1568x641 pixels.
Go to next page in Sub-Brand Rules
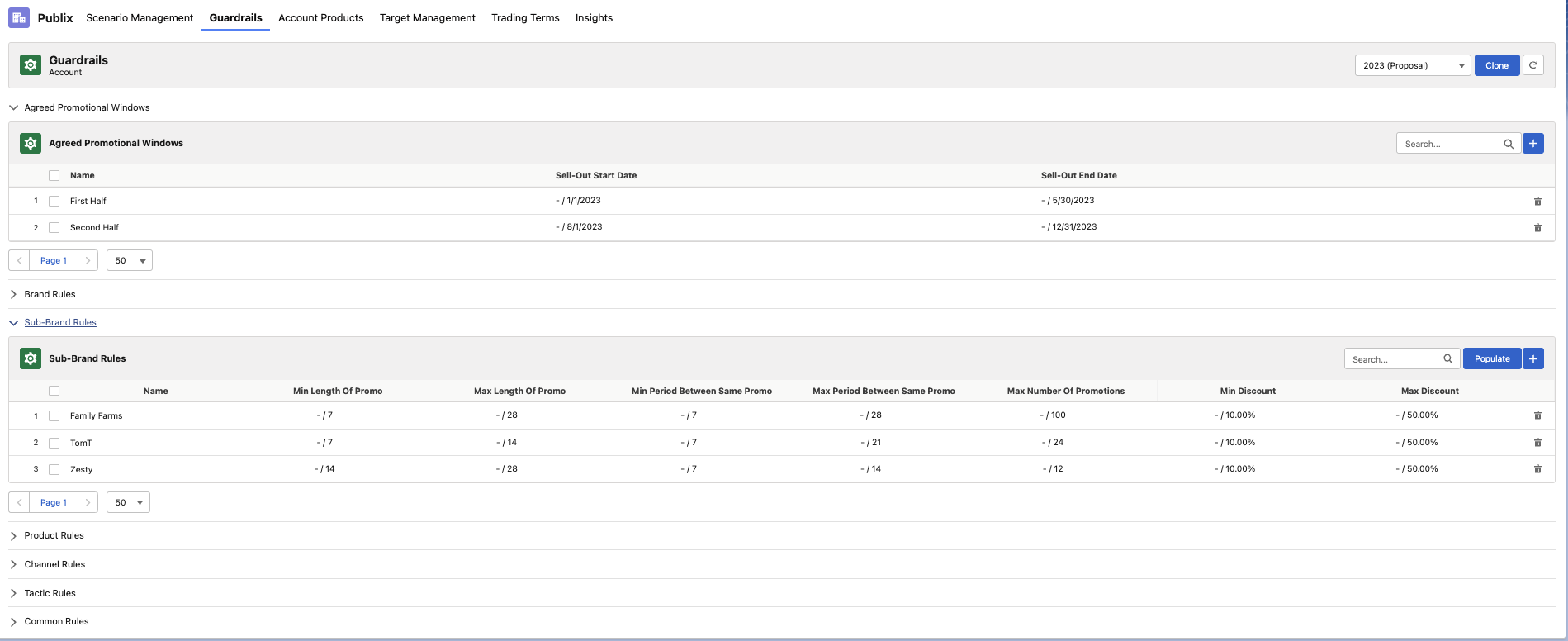[88, 502]
